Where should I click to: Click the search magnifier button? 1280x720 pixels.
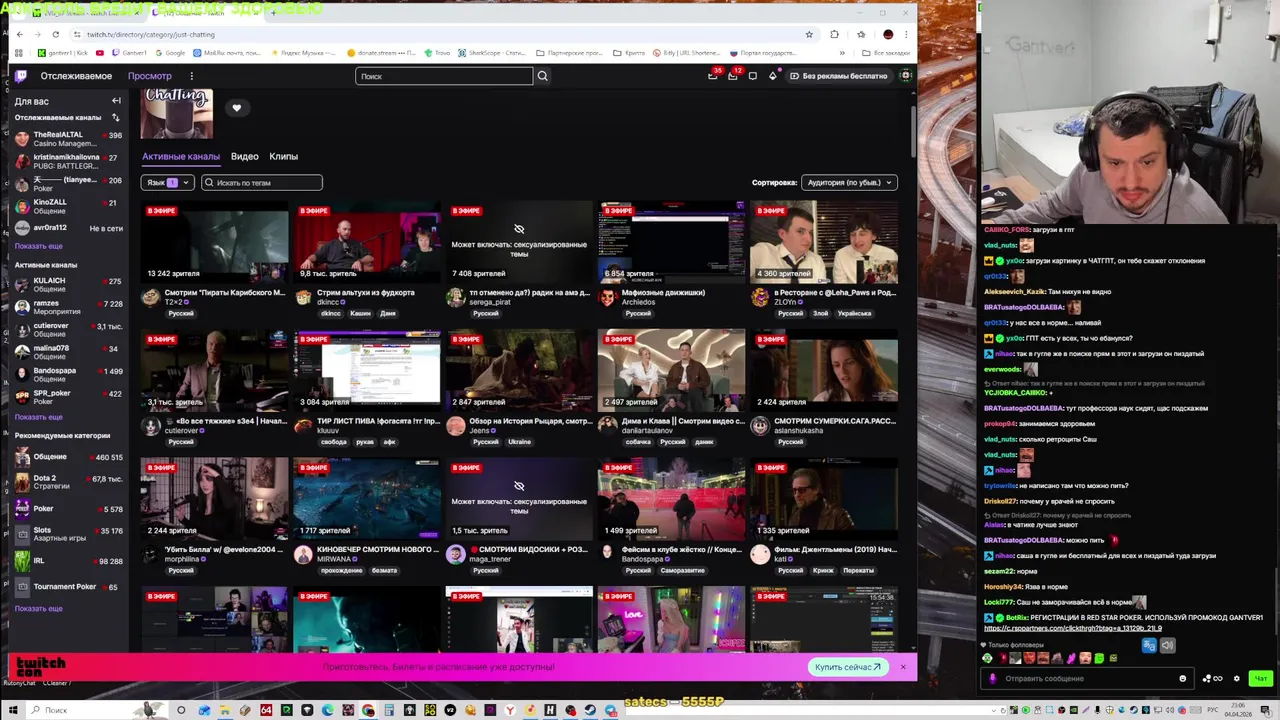543,76
